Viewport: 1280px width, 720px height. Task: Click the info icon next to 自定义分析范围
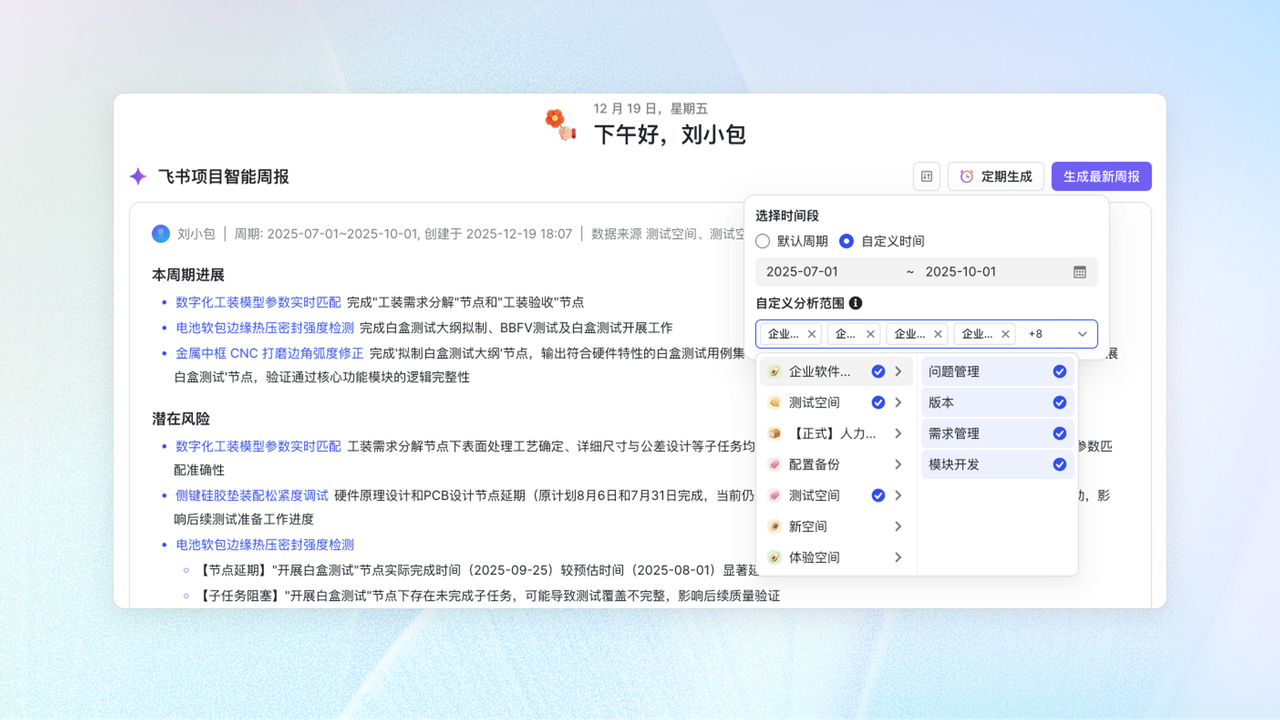pos(855,303)
